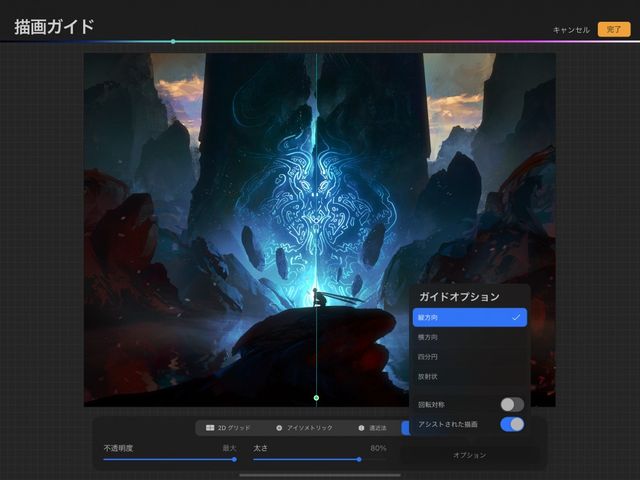Choose 四分円 (quadrant) symmetry option
Image resolution: width=640 pixels, height=480 pixels.
click(x=469, y=357)
